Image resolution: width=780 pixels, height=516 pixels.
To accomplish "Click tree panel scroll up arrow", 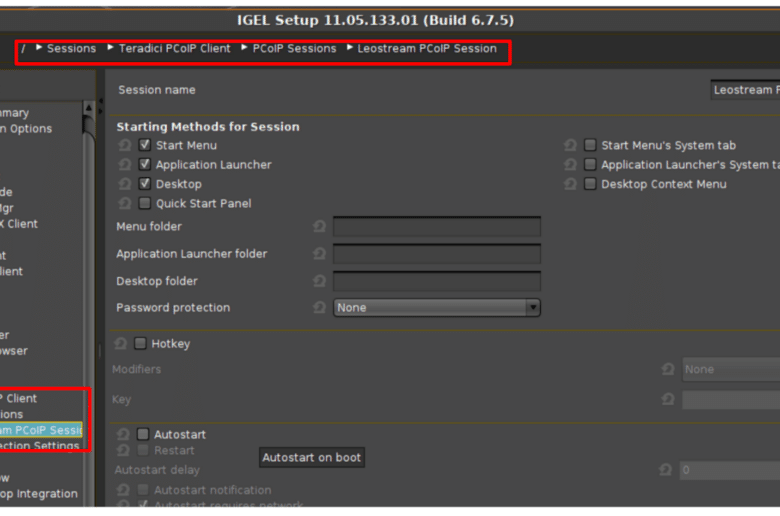I will 89,107.
